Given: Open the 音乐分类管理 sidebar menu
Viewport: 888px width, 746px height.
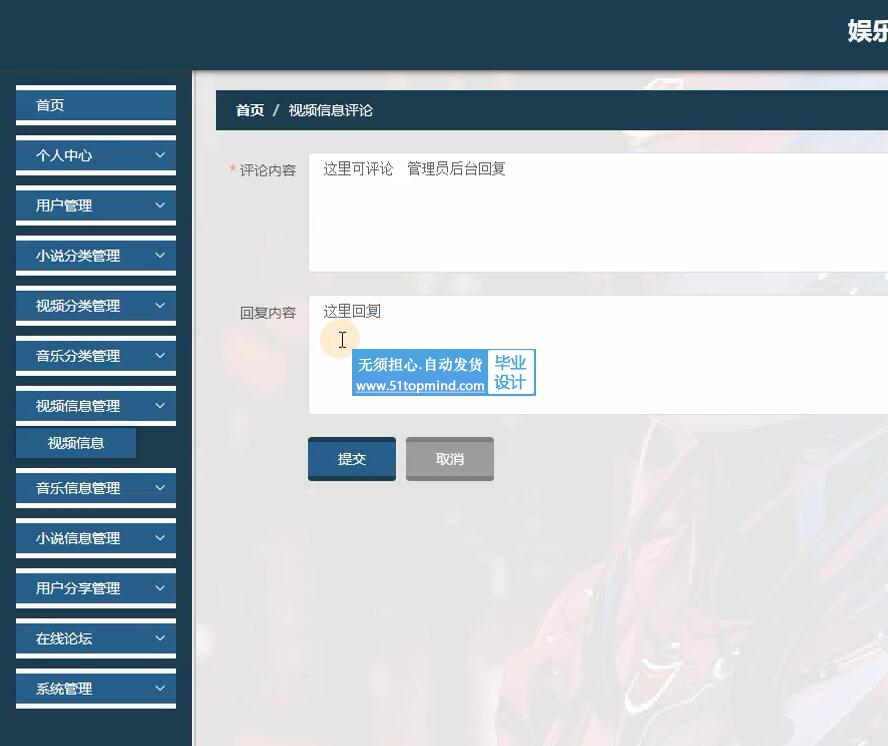Looking at the screenshot, I should [x=96, y=356].
